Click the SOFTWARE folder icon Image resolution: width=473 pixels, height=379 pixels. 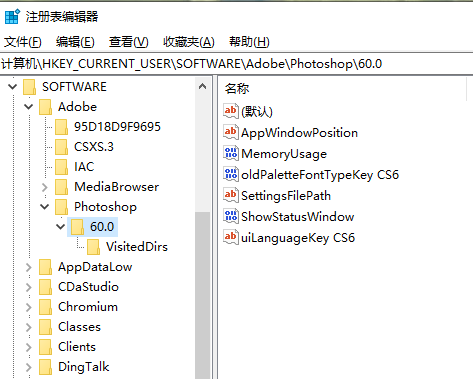29,87
